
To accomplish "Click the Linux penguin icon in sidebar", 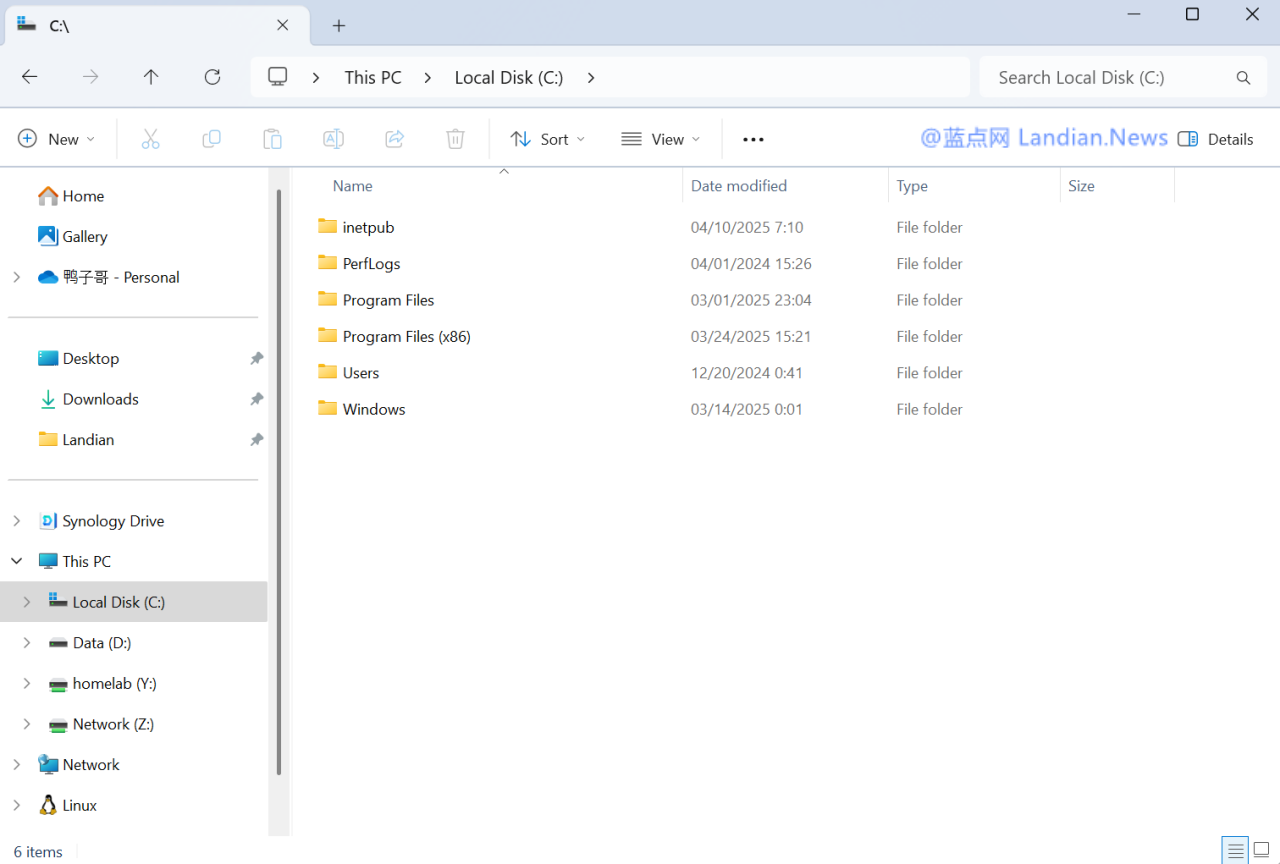I will pyautogui.click(x=49, y=804).
